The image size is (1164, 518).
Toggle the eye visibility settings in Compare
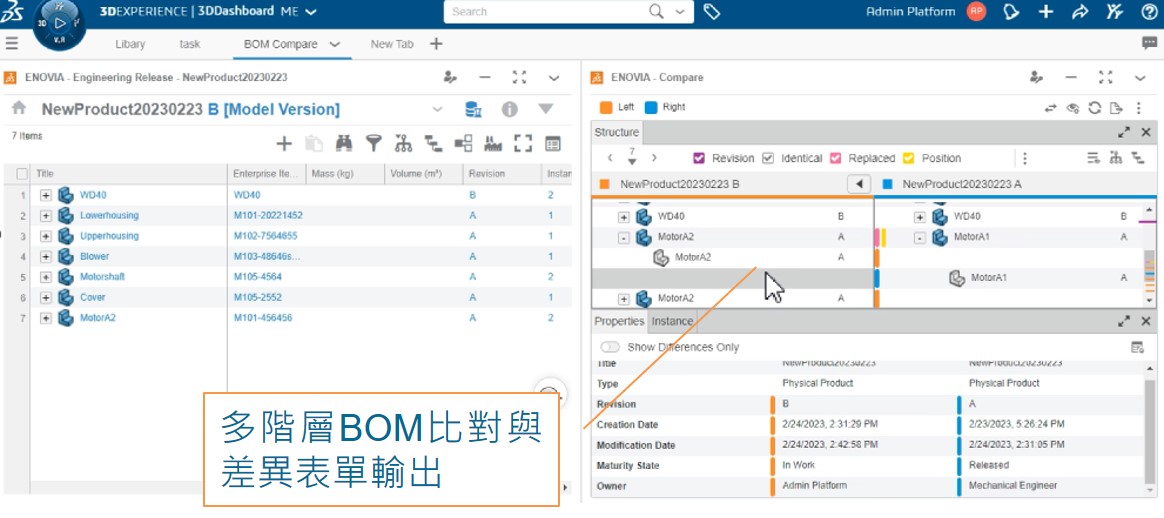(x=1073, y=108)
